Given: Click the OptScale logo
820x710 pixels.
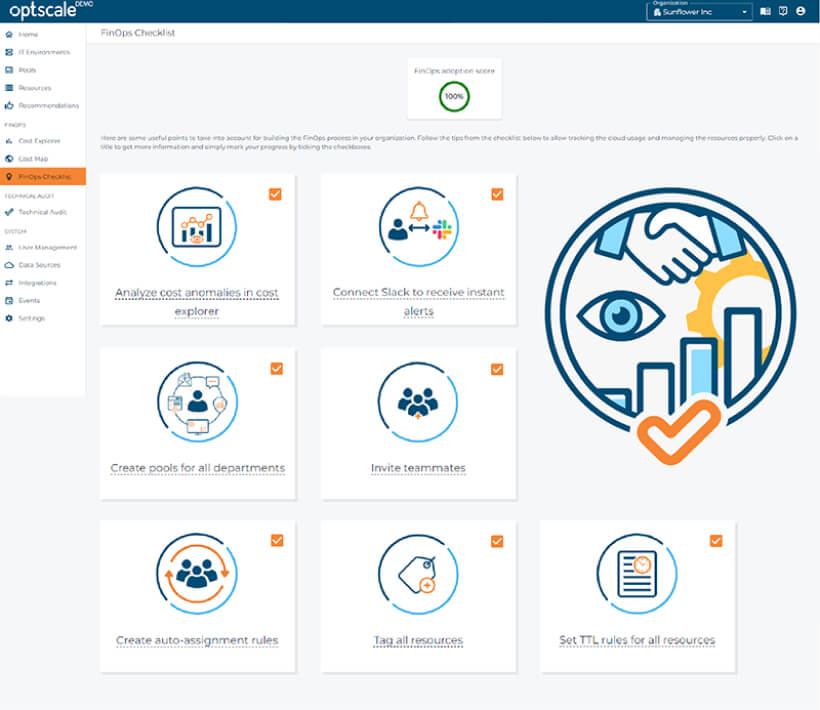Looking at the screenshot, I should tap(50, 9).
